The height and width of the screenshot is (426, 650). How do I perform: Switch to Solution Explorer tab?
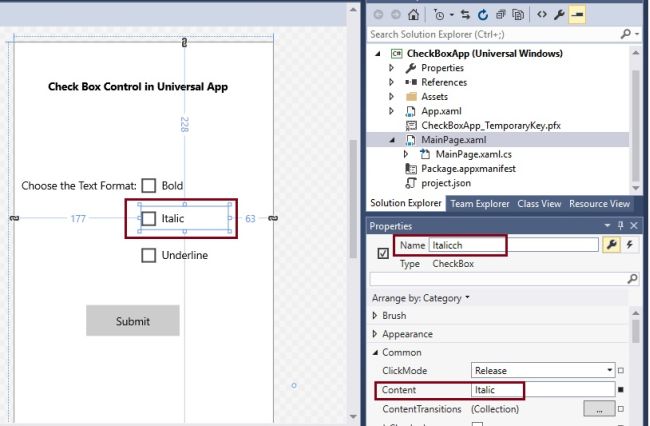(x=405, y=203)
